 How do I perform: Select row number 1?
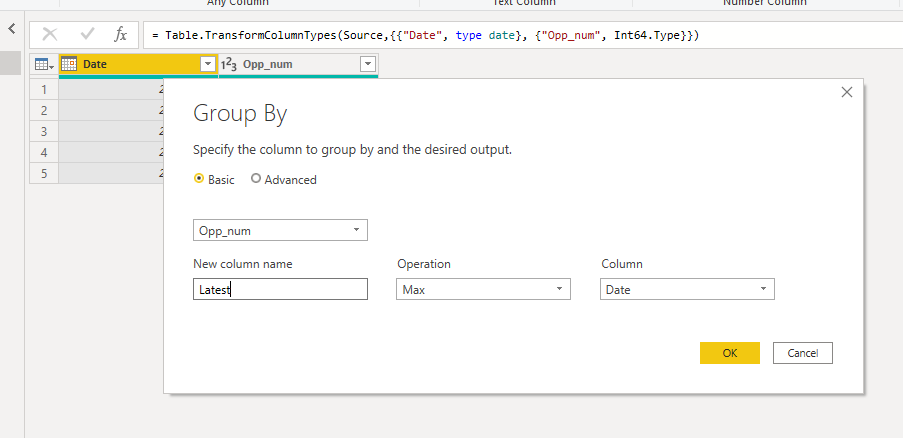44,90
